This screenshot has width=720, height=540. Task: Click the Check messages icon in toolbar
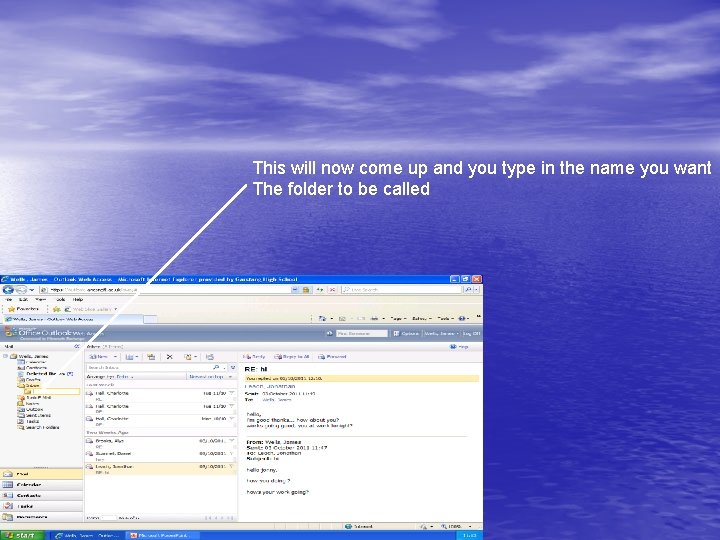coord(209,357)
